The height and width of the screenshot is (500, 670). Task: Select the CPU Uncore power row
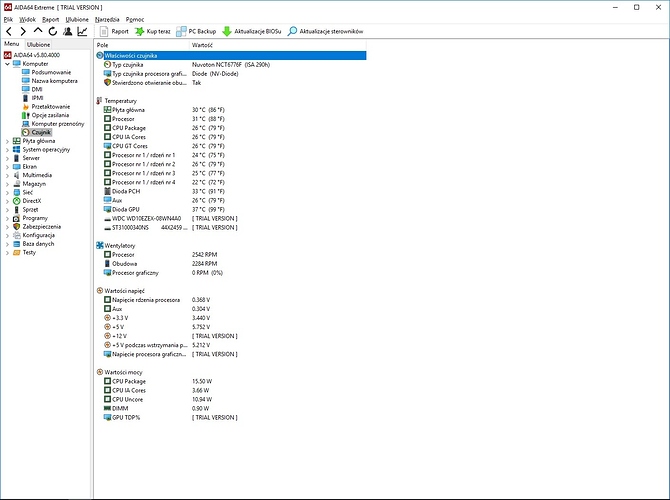(x=231, y=399)
